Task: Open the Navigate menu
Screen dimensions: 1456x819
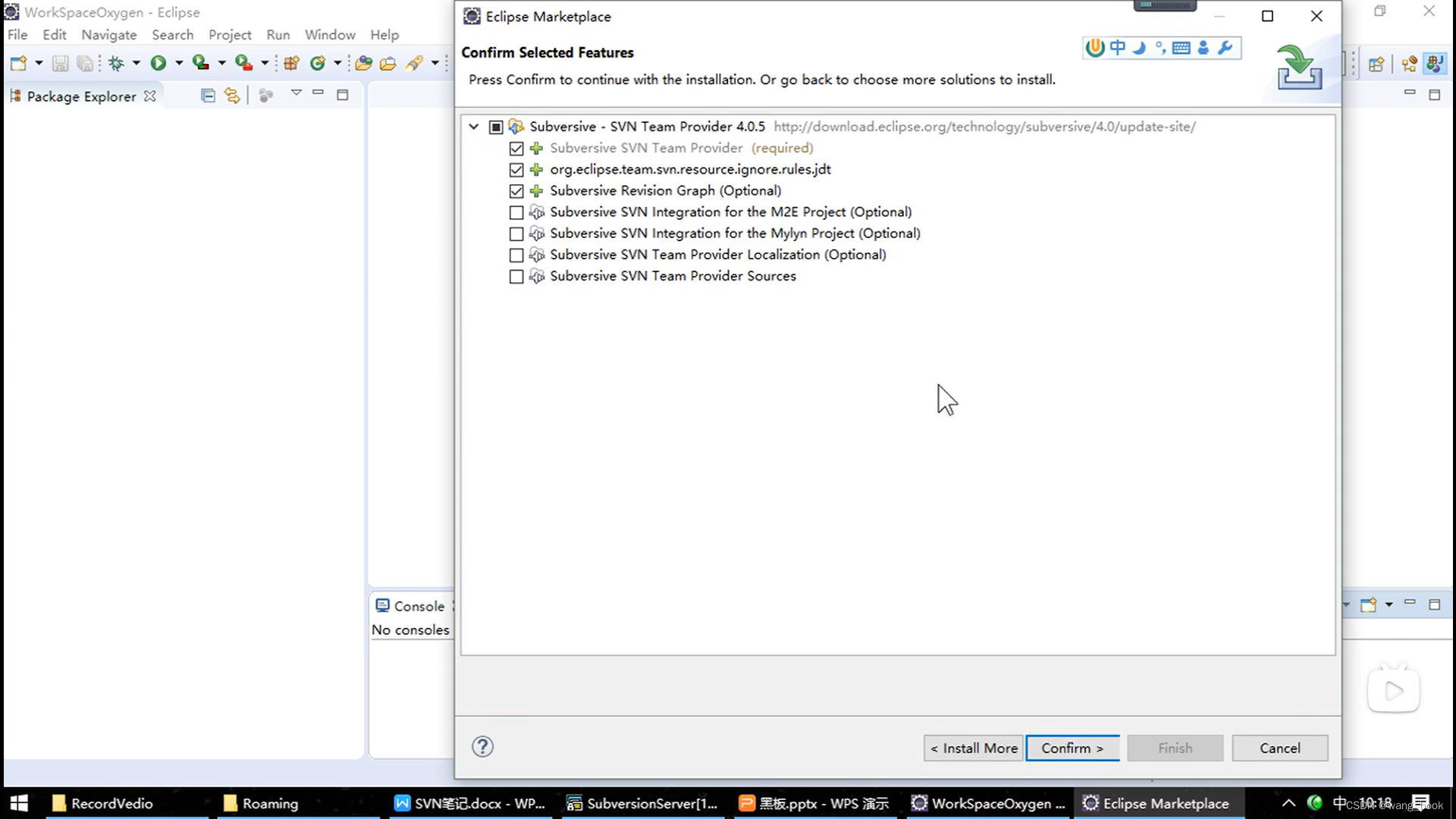Action: pos(109,35)
